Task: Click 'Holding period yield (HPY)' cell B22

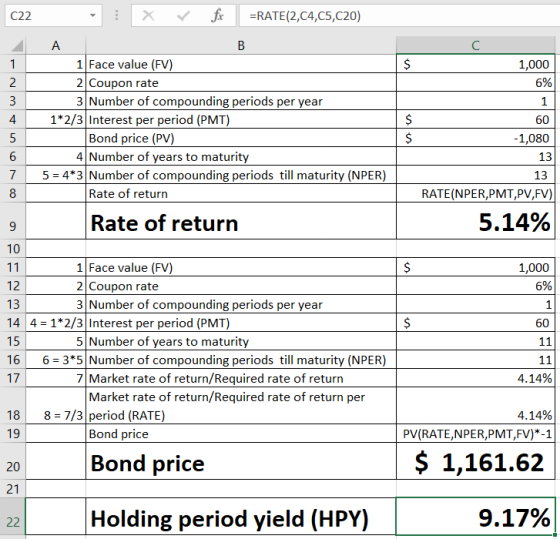Action: pos(241,516)
